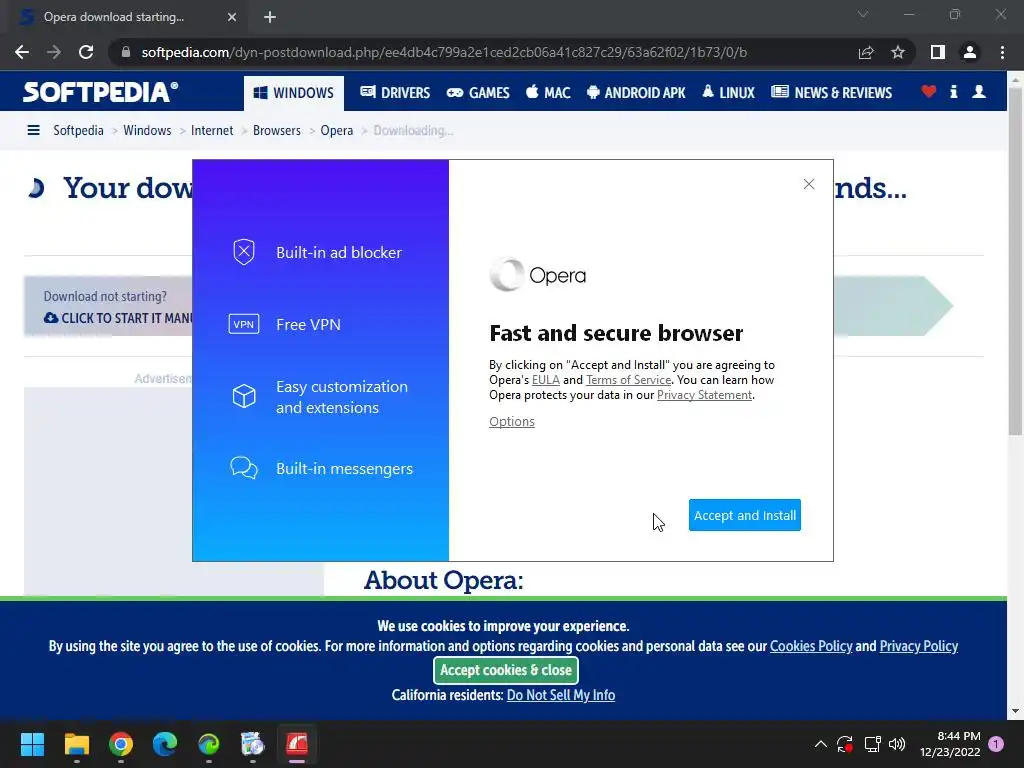Select the Games category

coord(478,93)
